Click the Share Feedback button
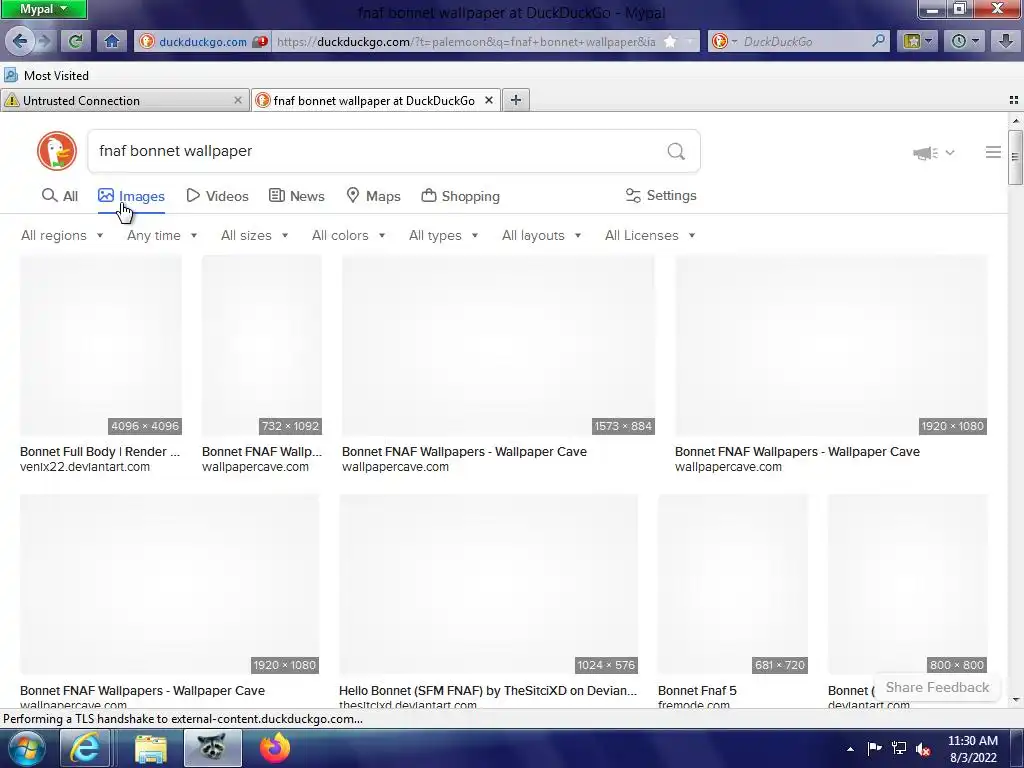The image size is (1024, 768). [937, 687]
